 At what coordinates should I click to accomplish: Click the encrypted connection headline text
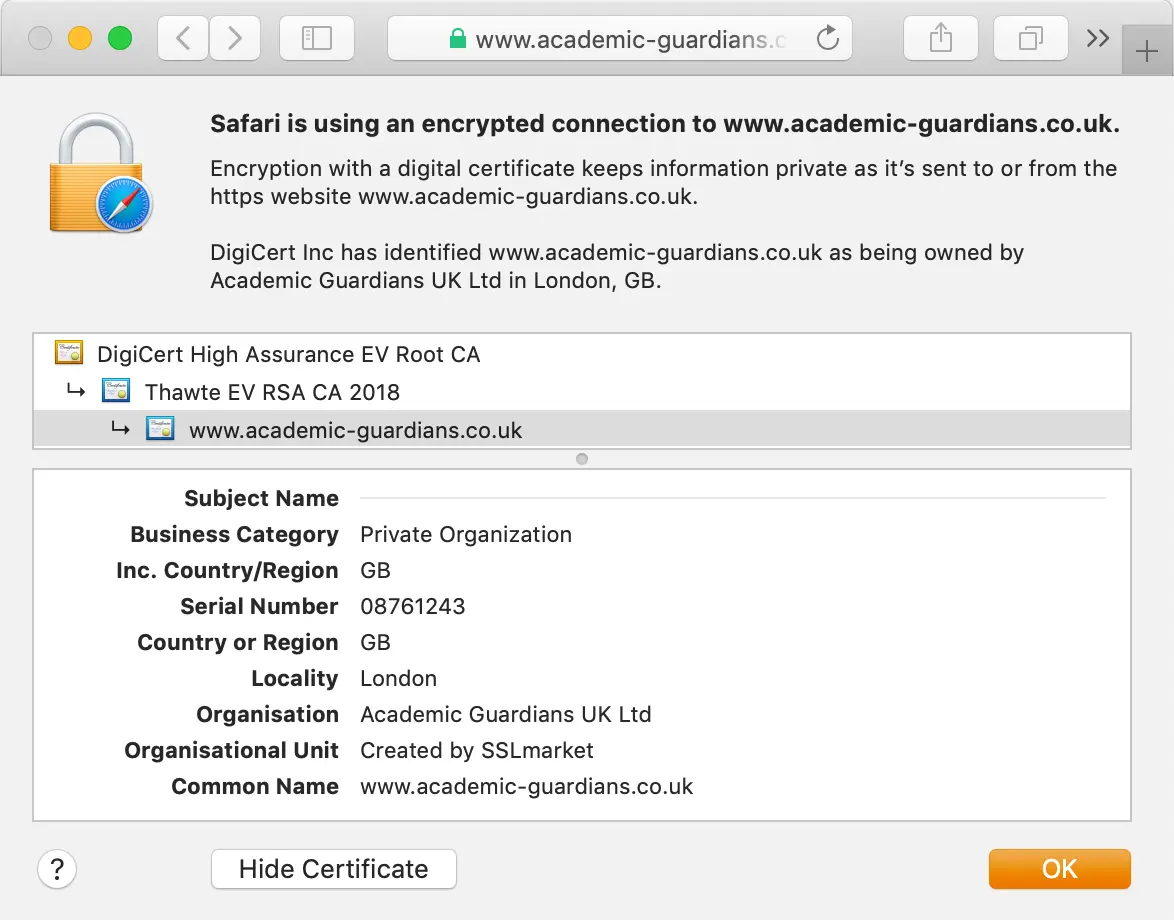click(x=665, y=124)
